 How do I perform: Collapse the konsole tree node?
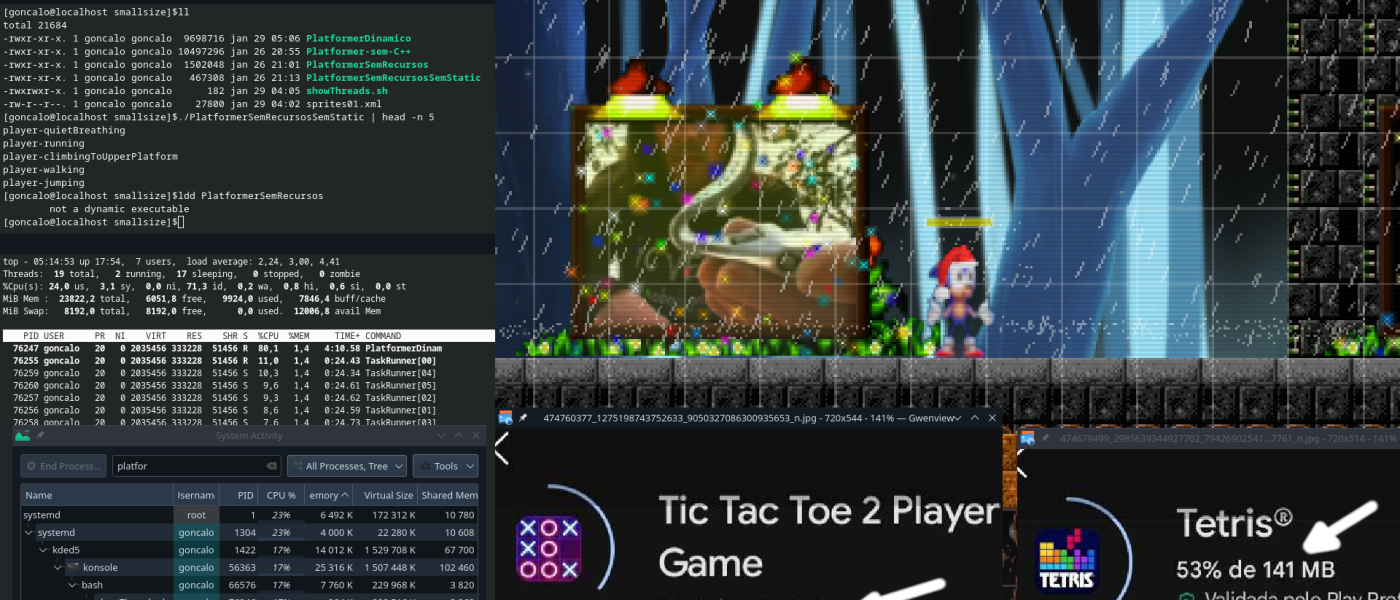click(x=57, y=568)
